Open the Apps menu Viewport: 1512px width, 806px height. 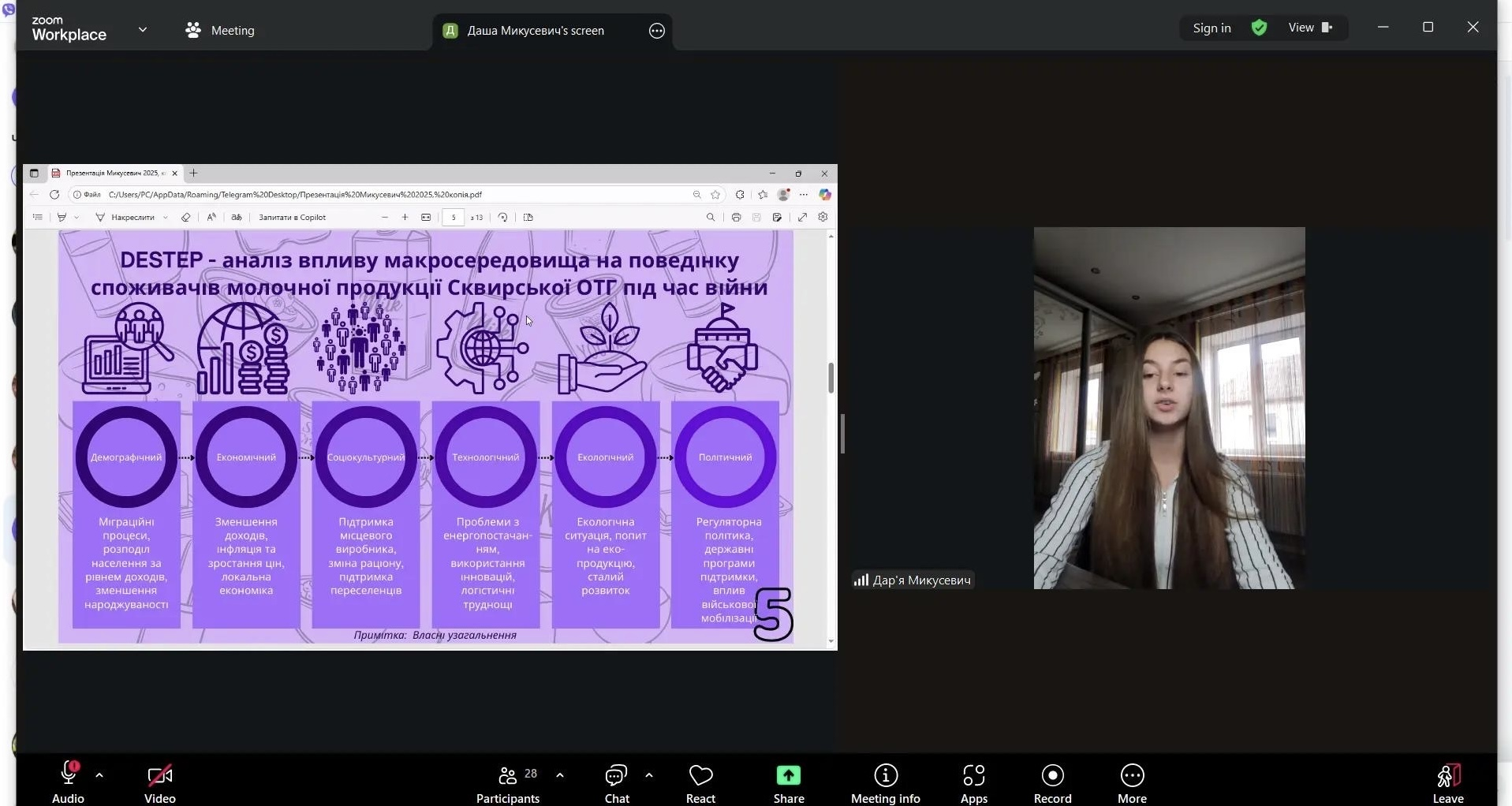pos(973,782)
